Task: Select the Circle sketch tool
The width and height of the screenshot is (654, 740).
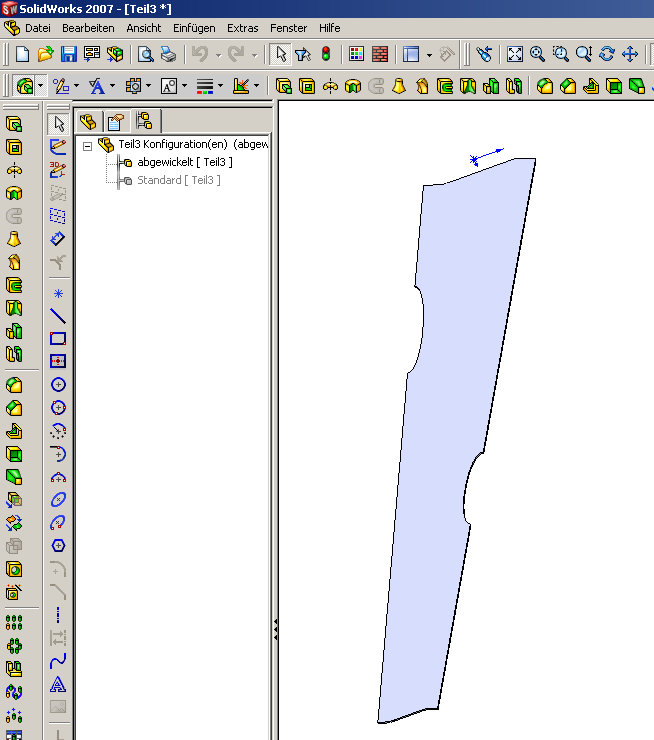Action: point(58,385)
